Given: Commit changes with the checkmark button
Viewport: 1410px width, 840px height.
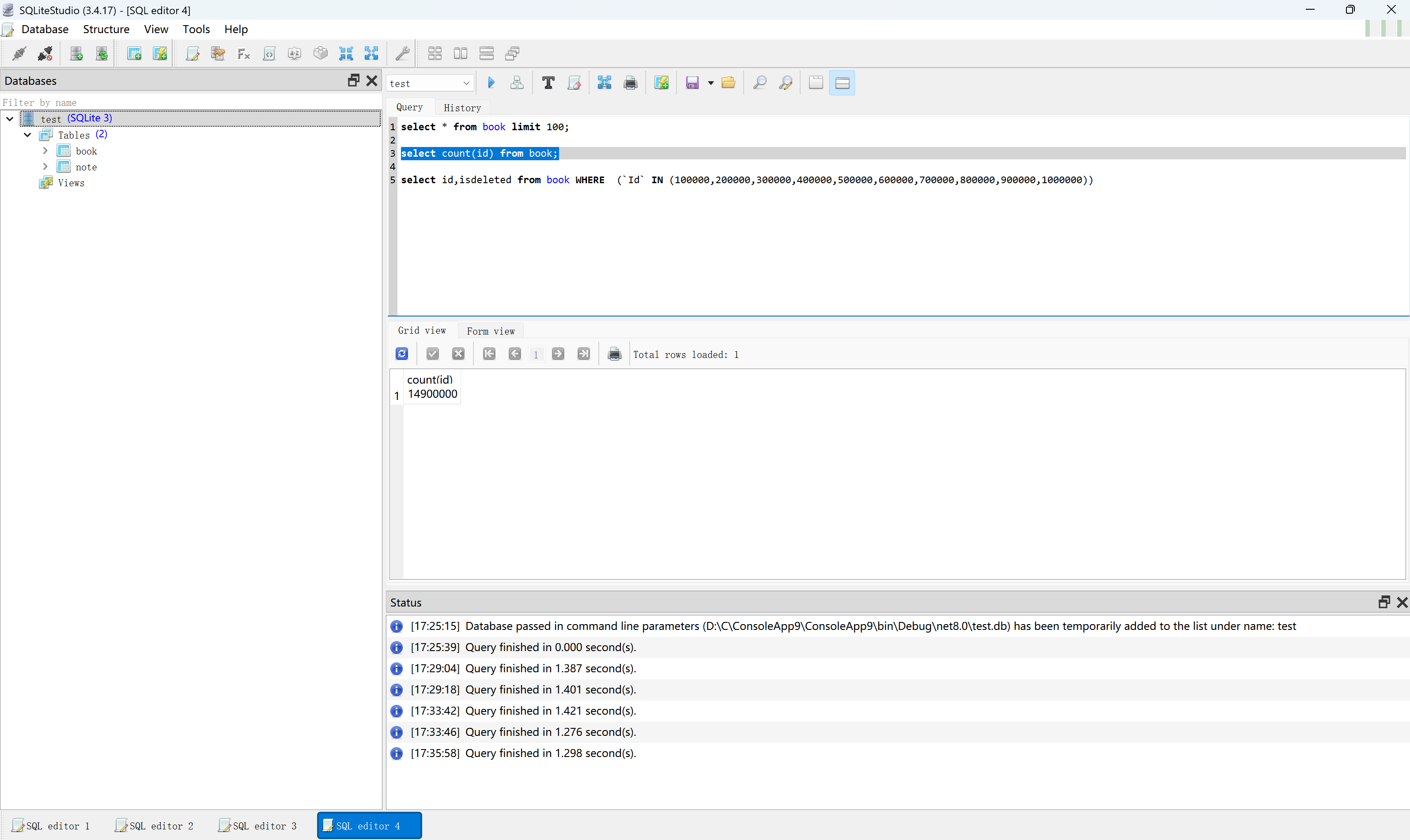Looking at the screenshot, I should click(433, 354).
